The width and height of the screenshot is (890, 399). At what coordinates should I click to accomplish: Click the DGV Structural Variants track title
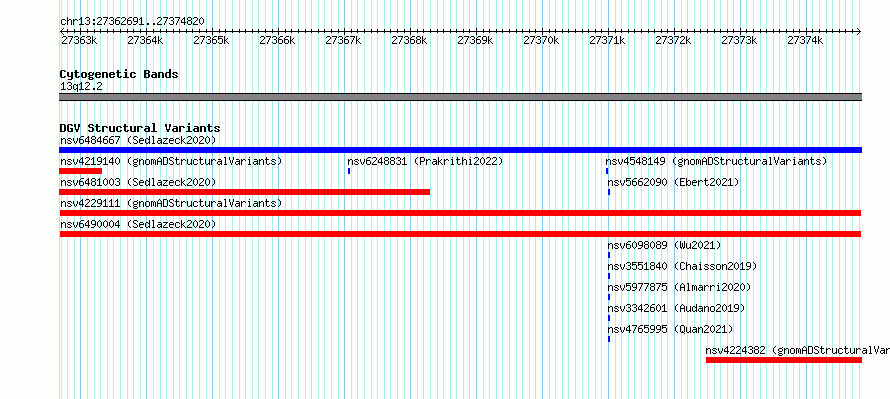tap(140, 128)
